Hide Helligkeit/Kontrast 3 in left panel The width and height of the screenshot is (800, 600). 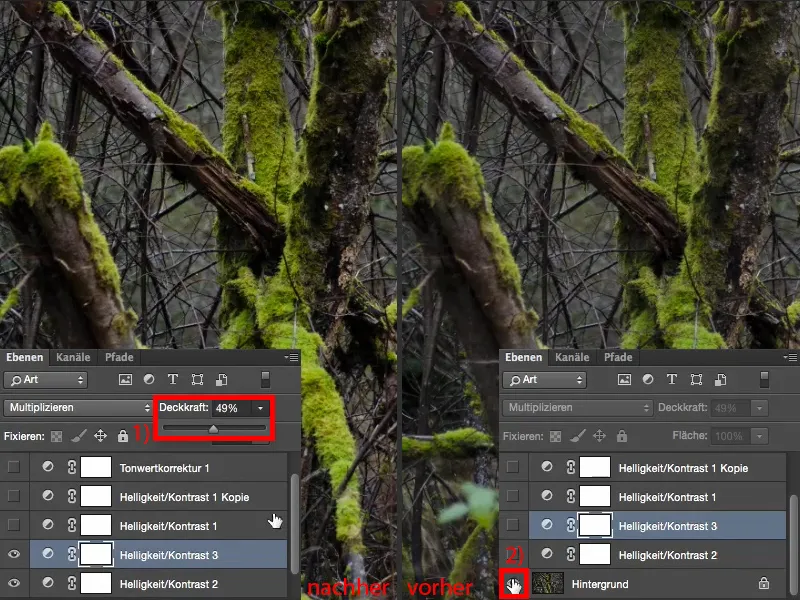click(14, 554)
